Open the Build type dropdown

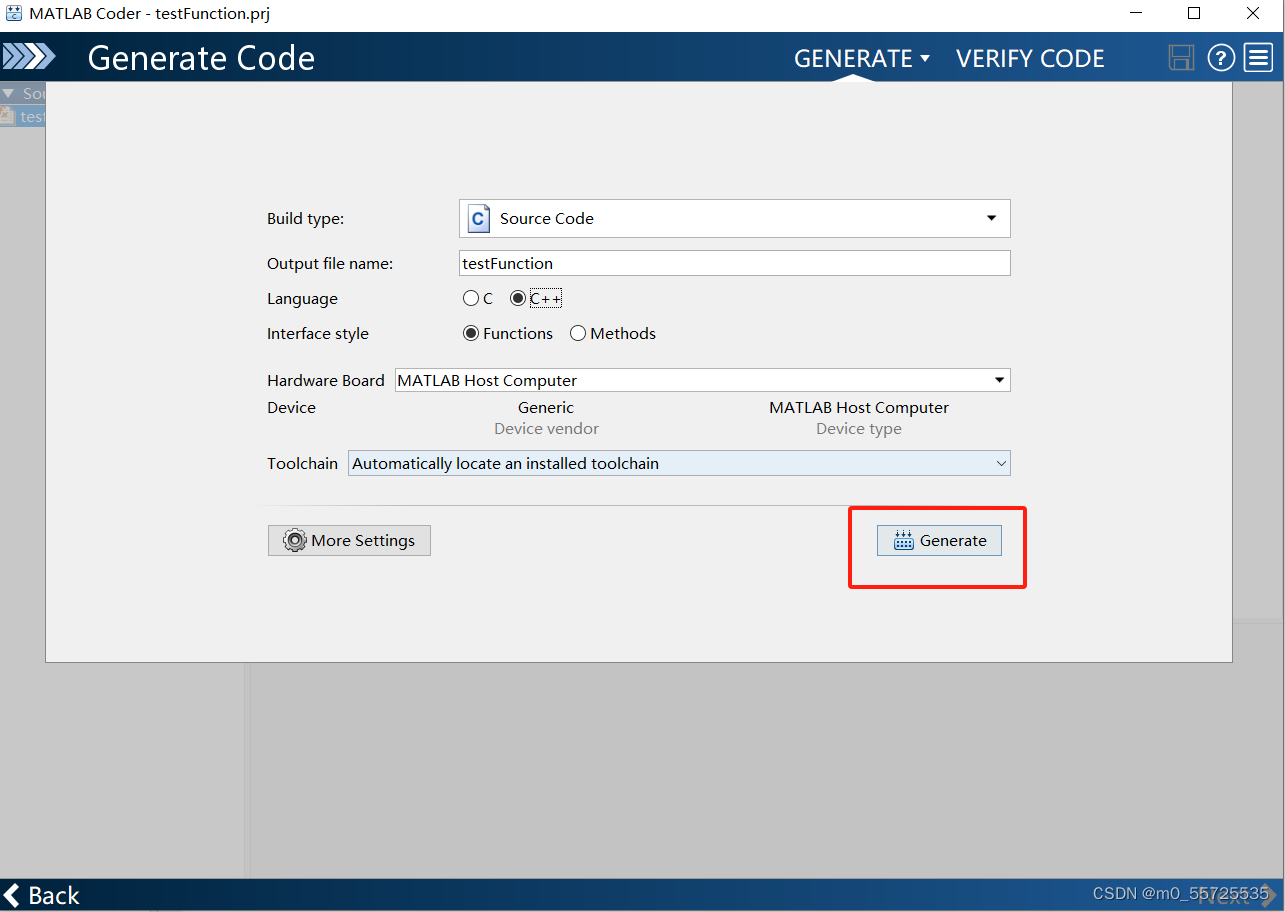(991, 218)
